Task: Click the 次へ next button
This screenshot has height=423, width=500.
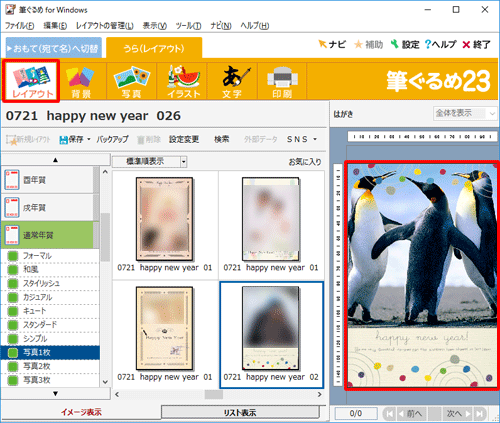Action: coord(458,414)
